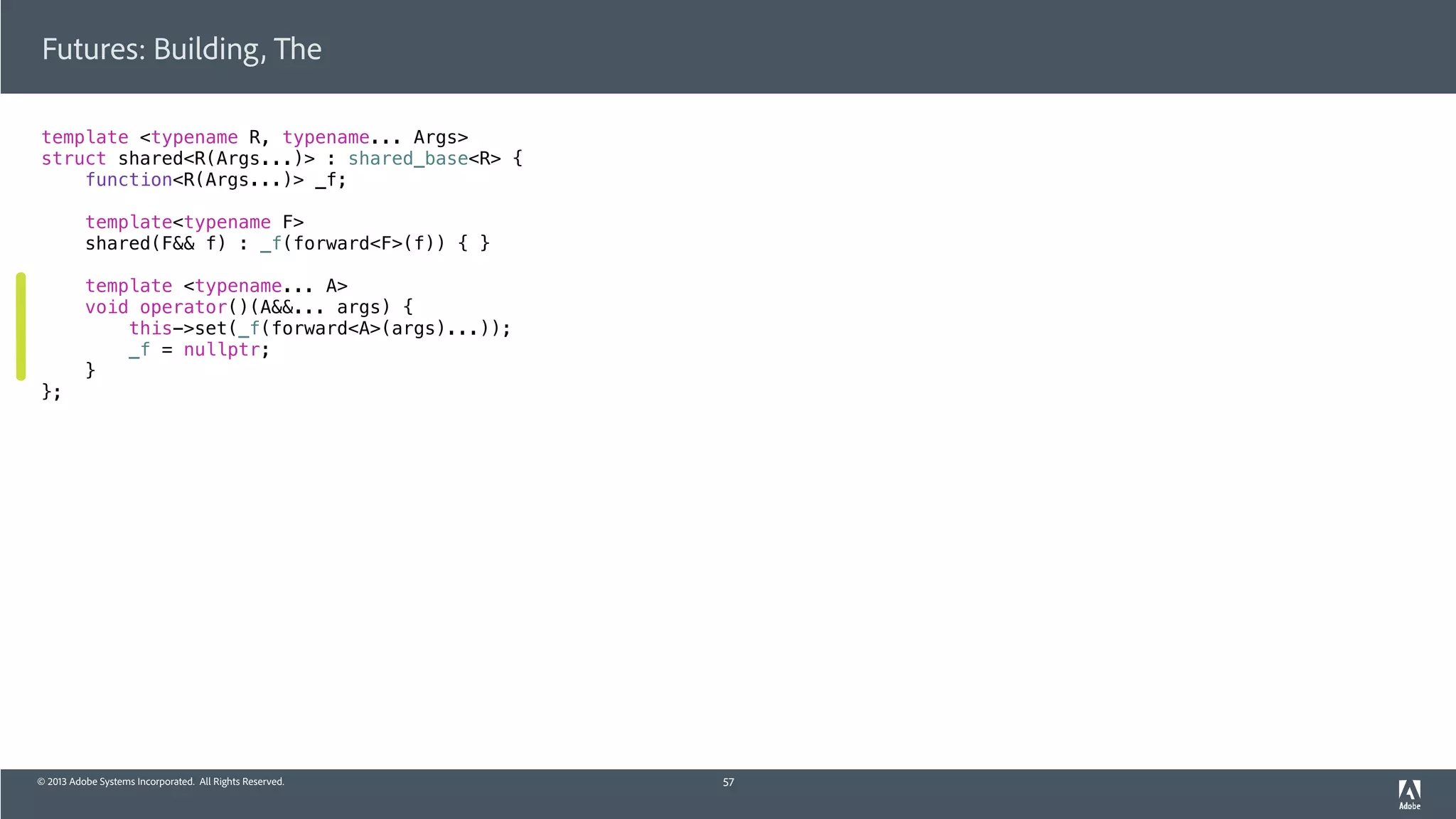Click the closing '};' of the struct
This screenshot has width=1456, height=819.
(51, 392)
